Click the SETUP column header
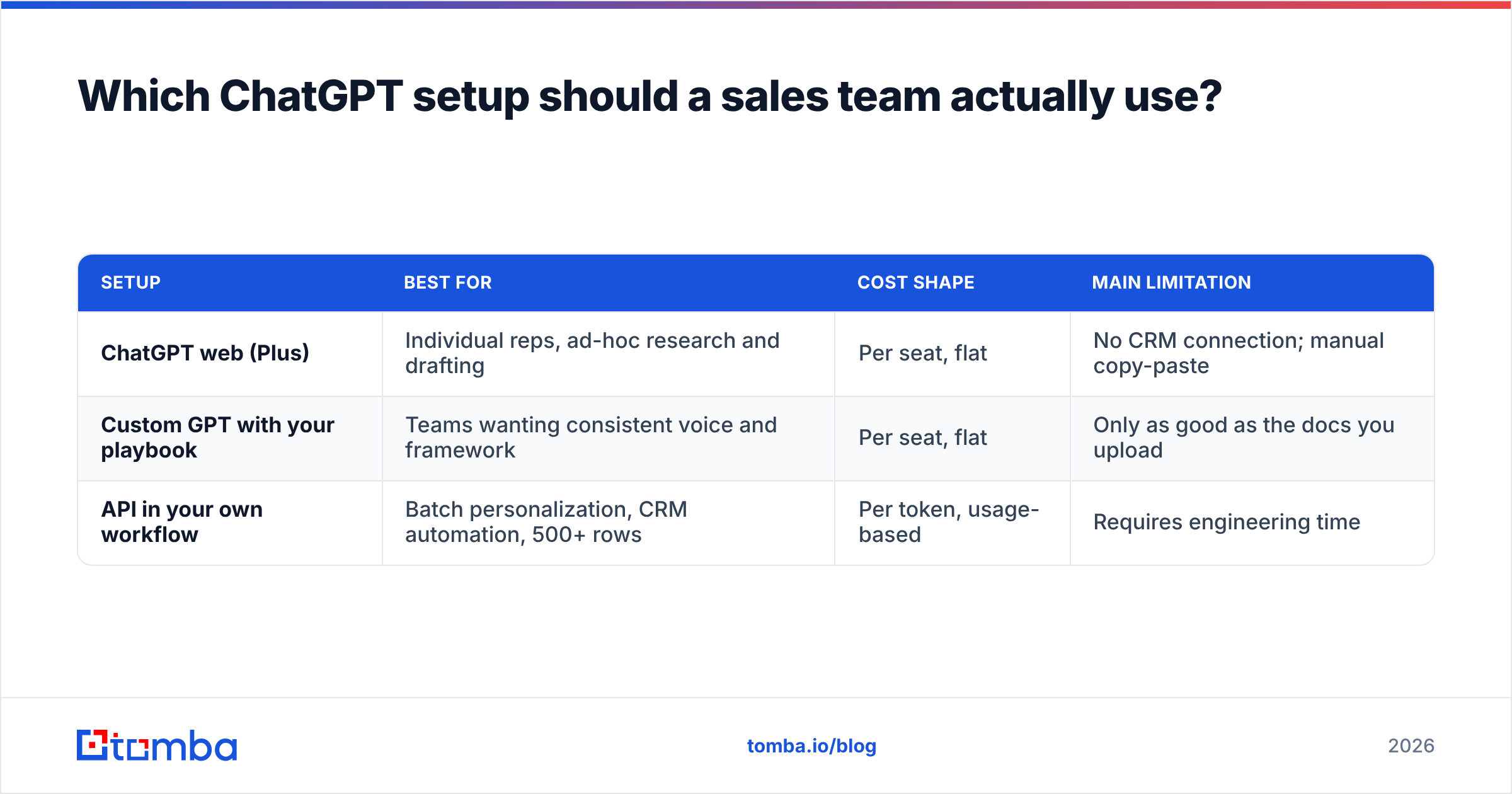The height and width of the screenshot is (794, 1512). (131, 282)
